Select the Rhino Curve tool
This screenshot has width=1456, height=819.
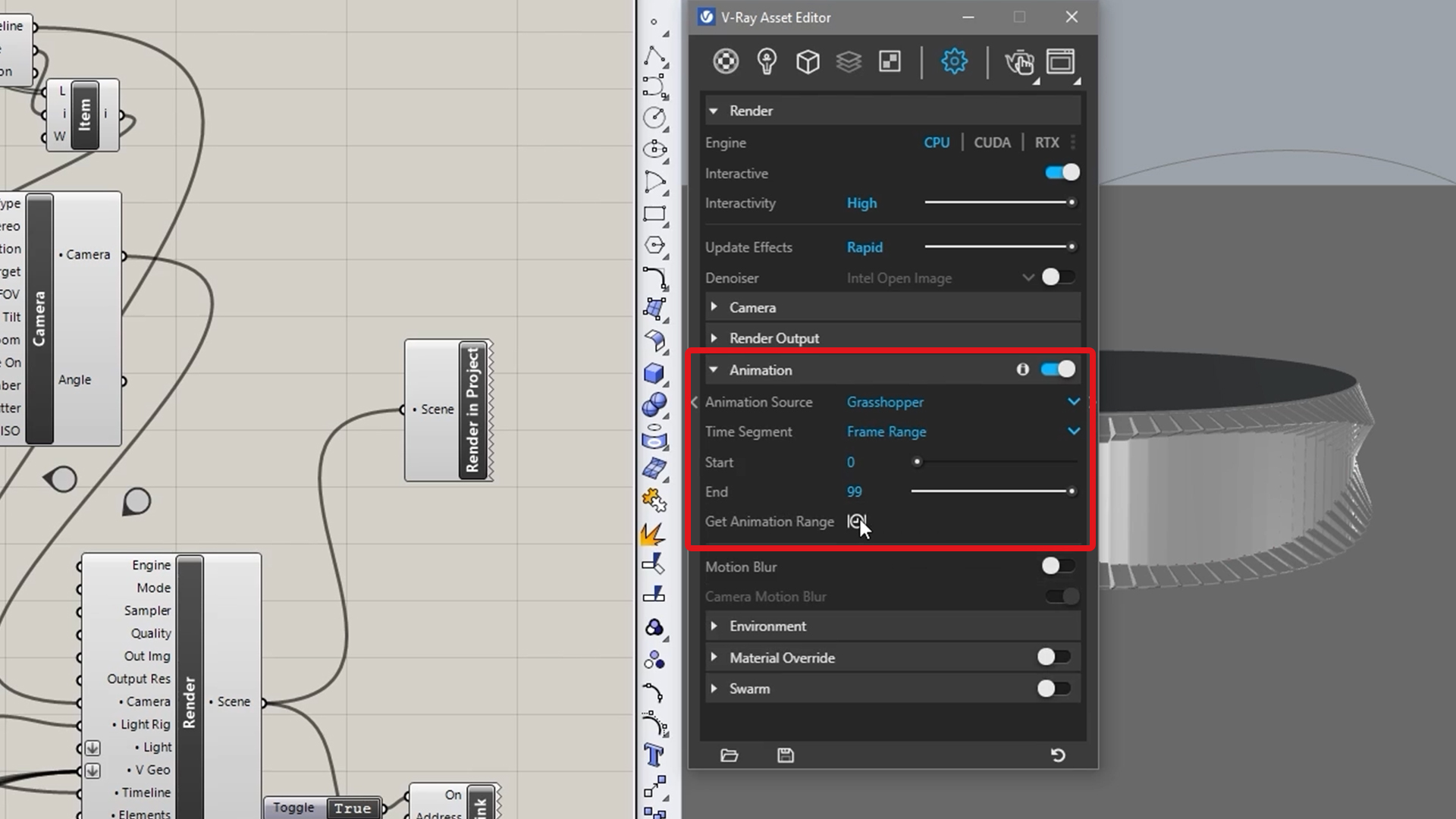655,86
